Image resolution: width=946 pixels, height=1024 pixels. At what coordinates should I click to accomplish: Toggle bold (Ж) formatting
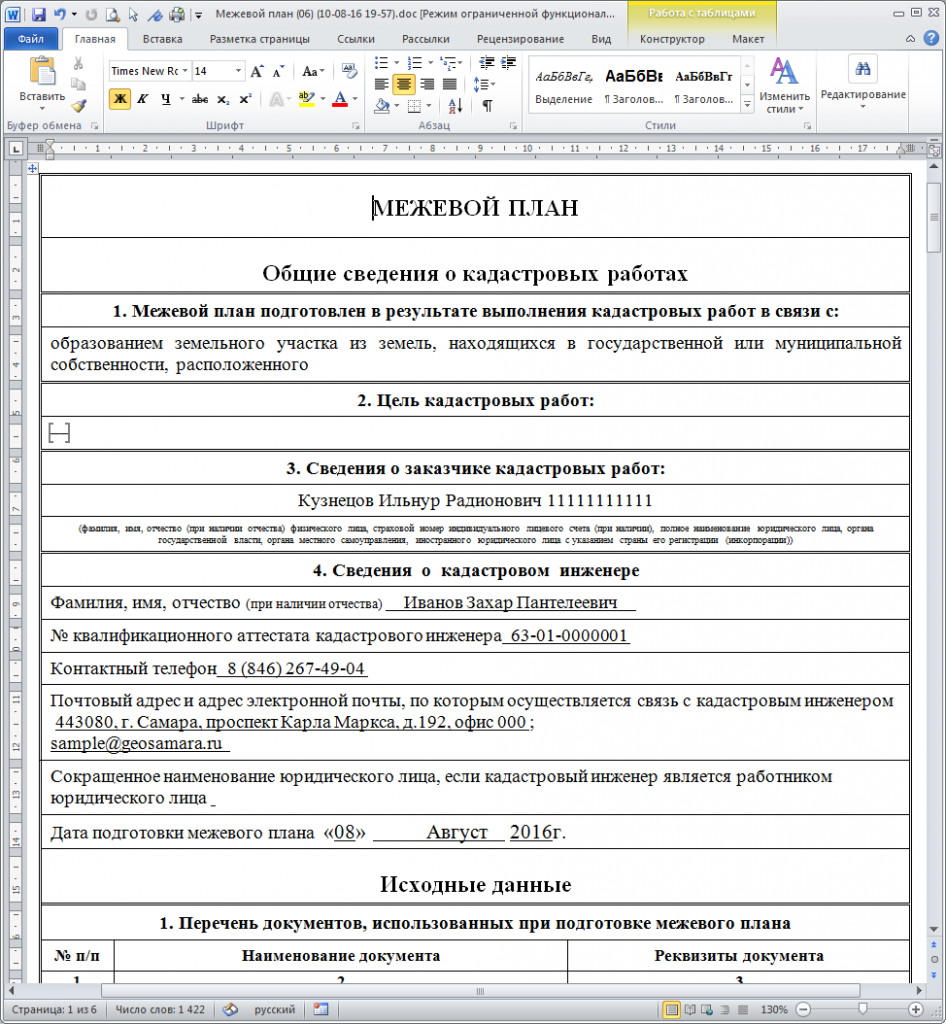119,99
